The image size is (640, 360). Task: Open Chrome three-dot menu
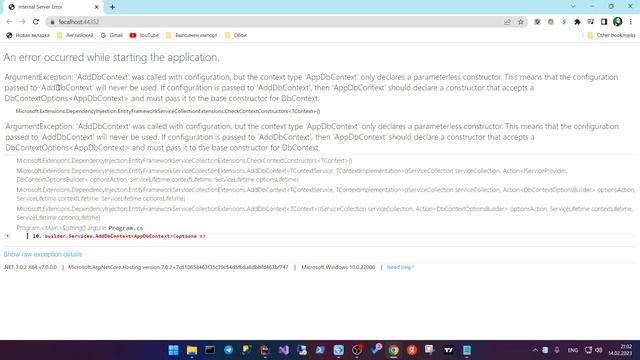631,22
